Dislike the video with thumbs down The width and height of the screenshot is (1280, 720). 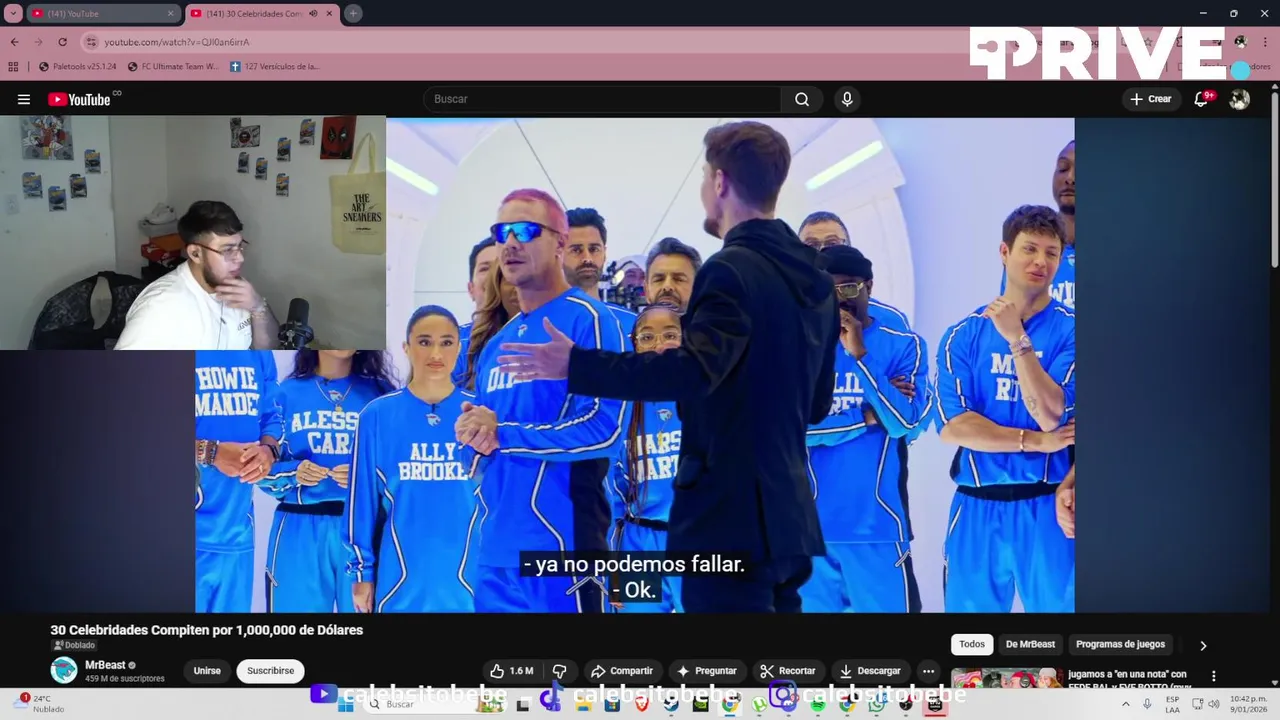coord(560,671)
